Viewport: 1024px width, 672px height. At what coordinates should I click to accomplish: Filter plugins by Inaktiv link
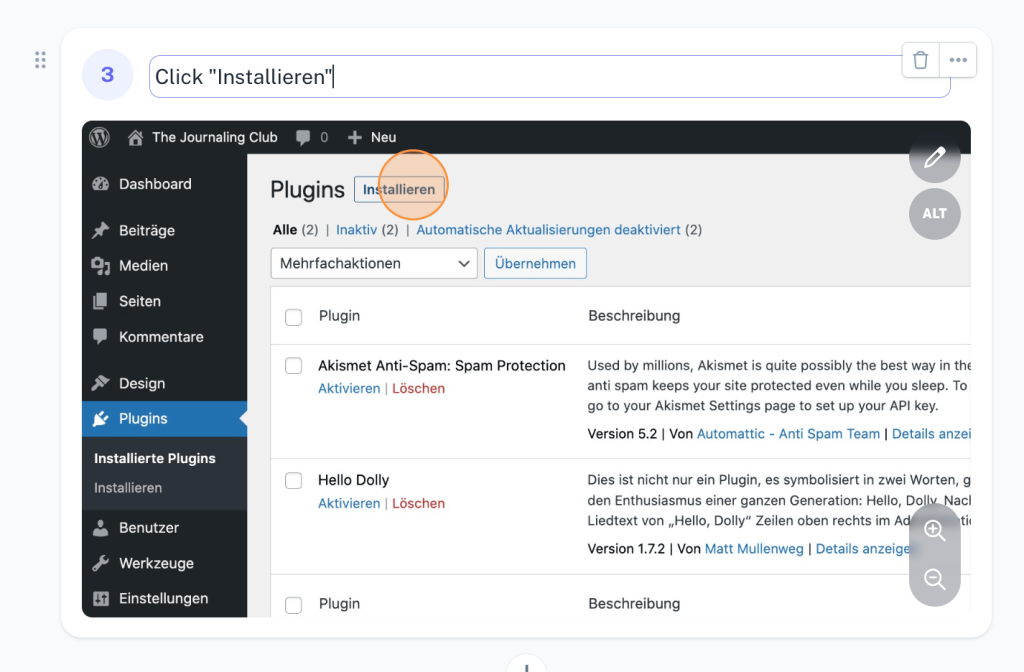[356, 230]
